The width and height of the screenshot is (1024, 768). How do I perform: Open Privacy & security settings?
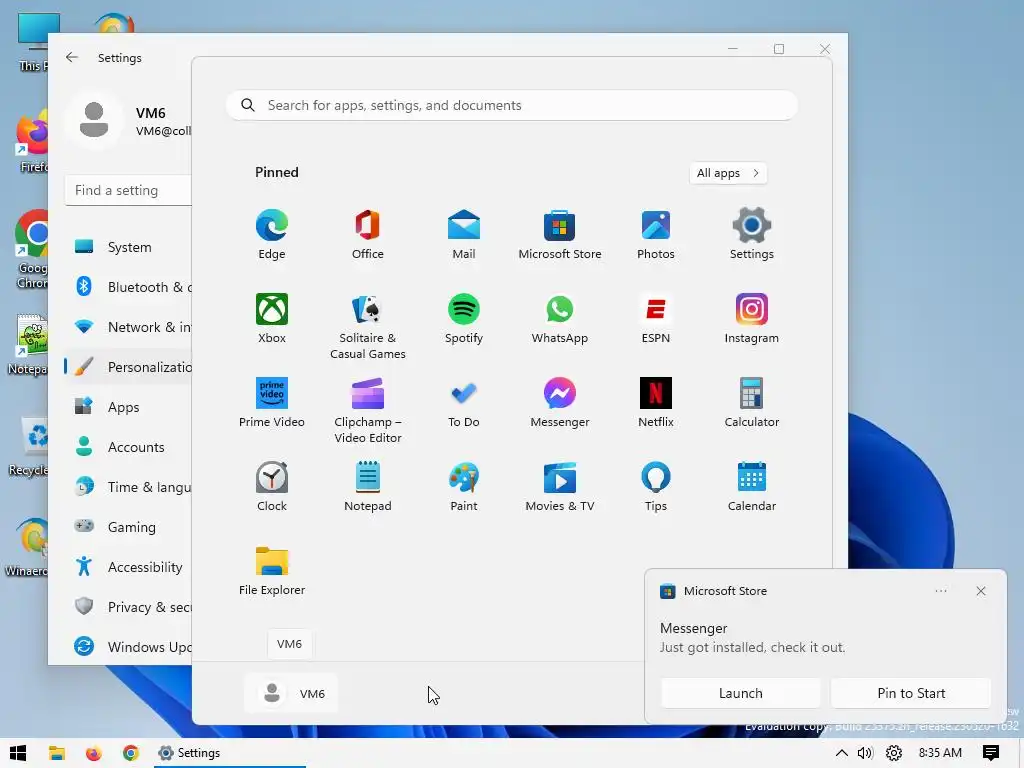point(129,607)
